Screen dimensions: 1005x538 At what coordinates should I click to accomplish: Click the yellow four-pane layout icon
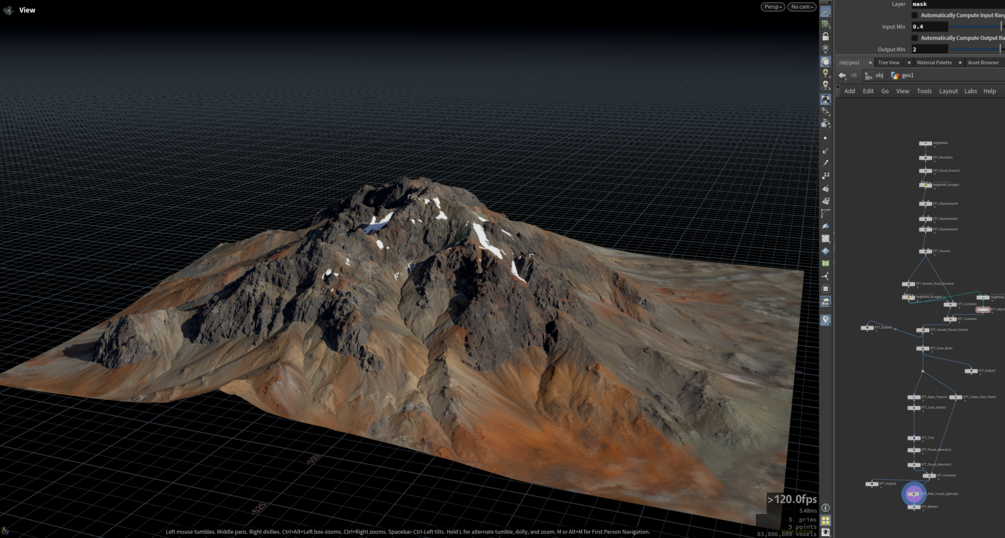pos(826,521)
